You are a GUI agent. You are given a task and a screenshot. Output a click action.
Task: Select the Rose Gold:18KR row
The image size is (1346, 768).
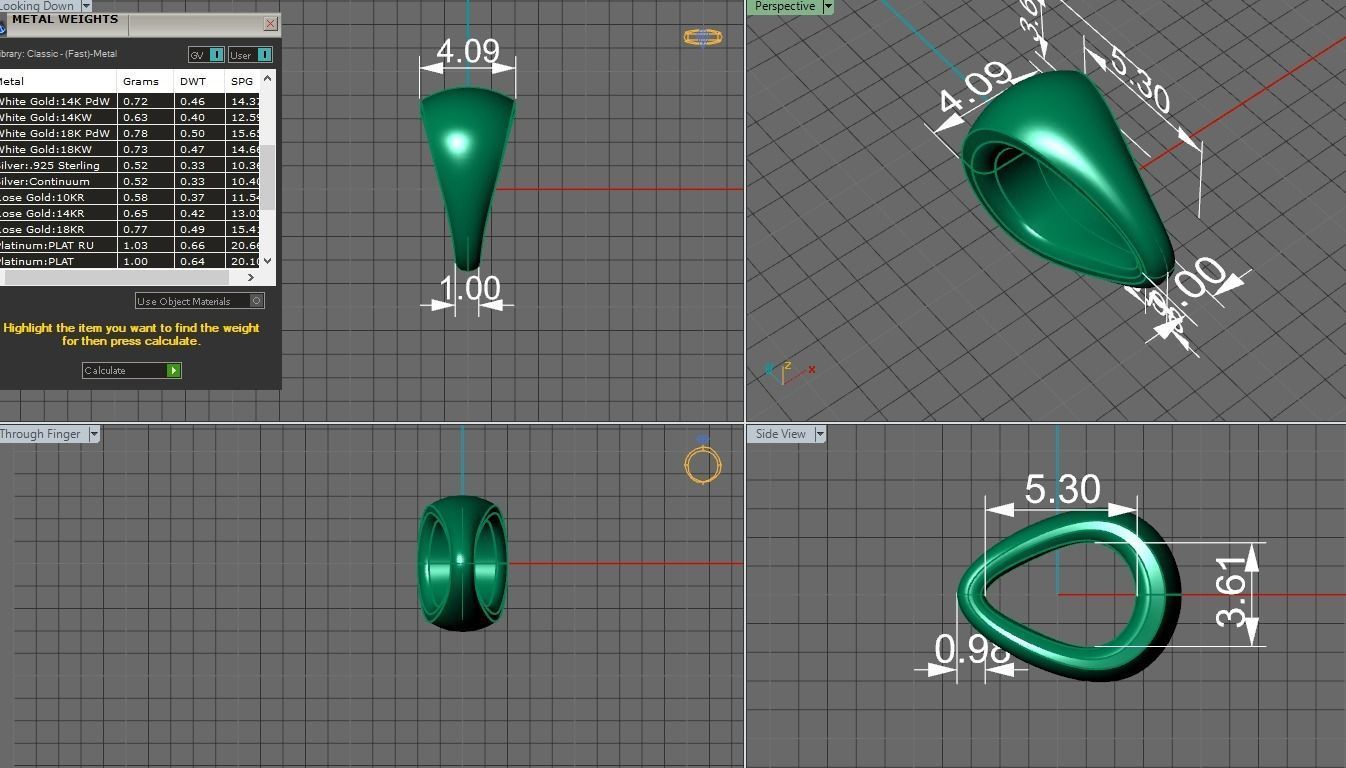pos(130,229)
